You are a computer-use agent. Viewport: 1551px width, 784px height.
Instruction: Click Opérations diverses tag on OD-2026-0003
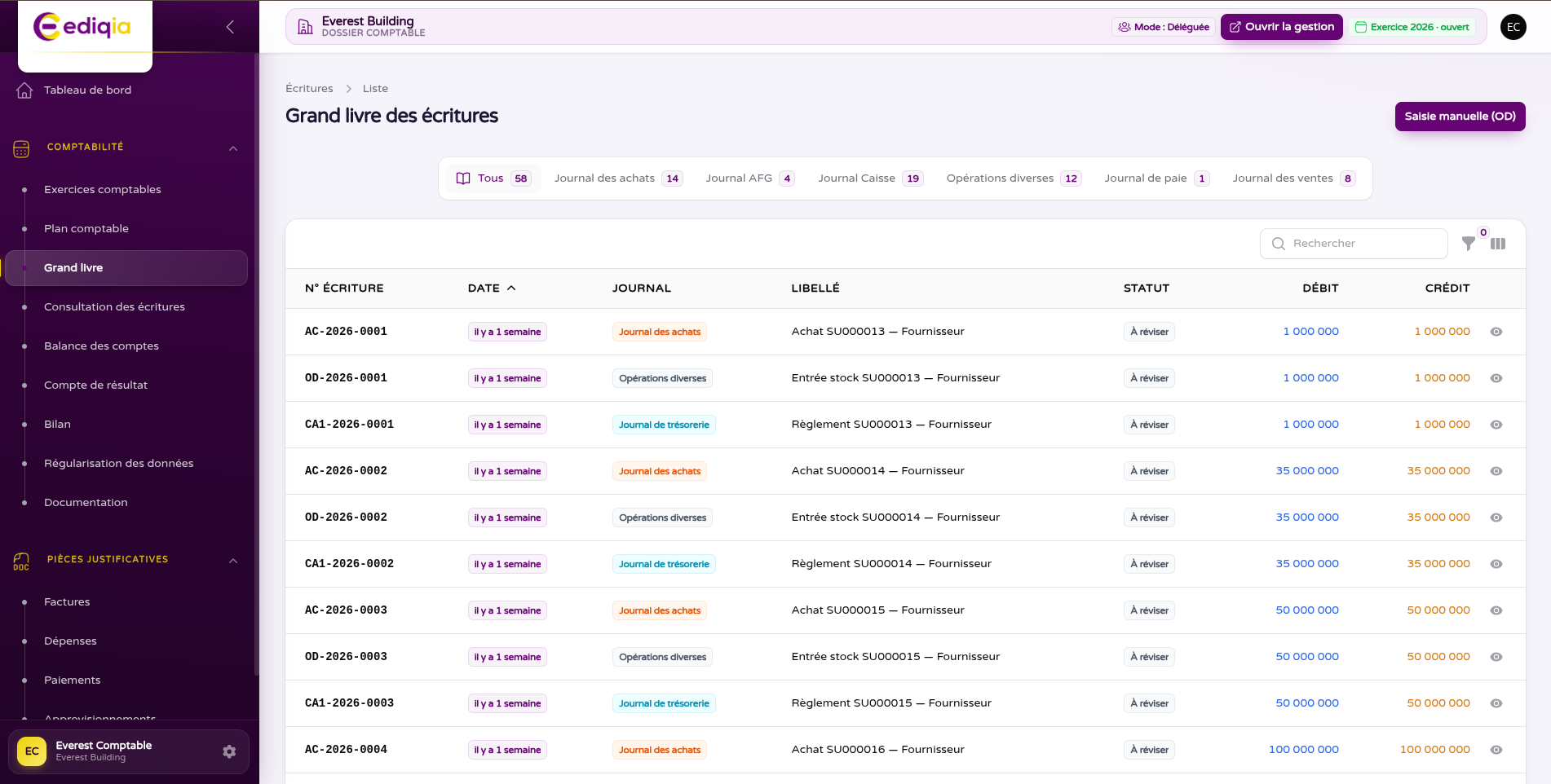click(662, 657)
